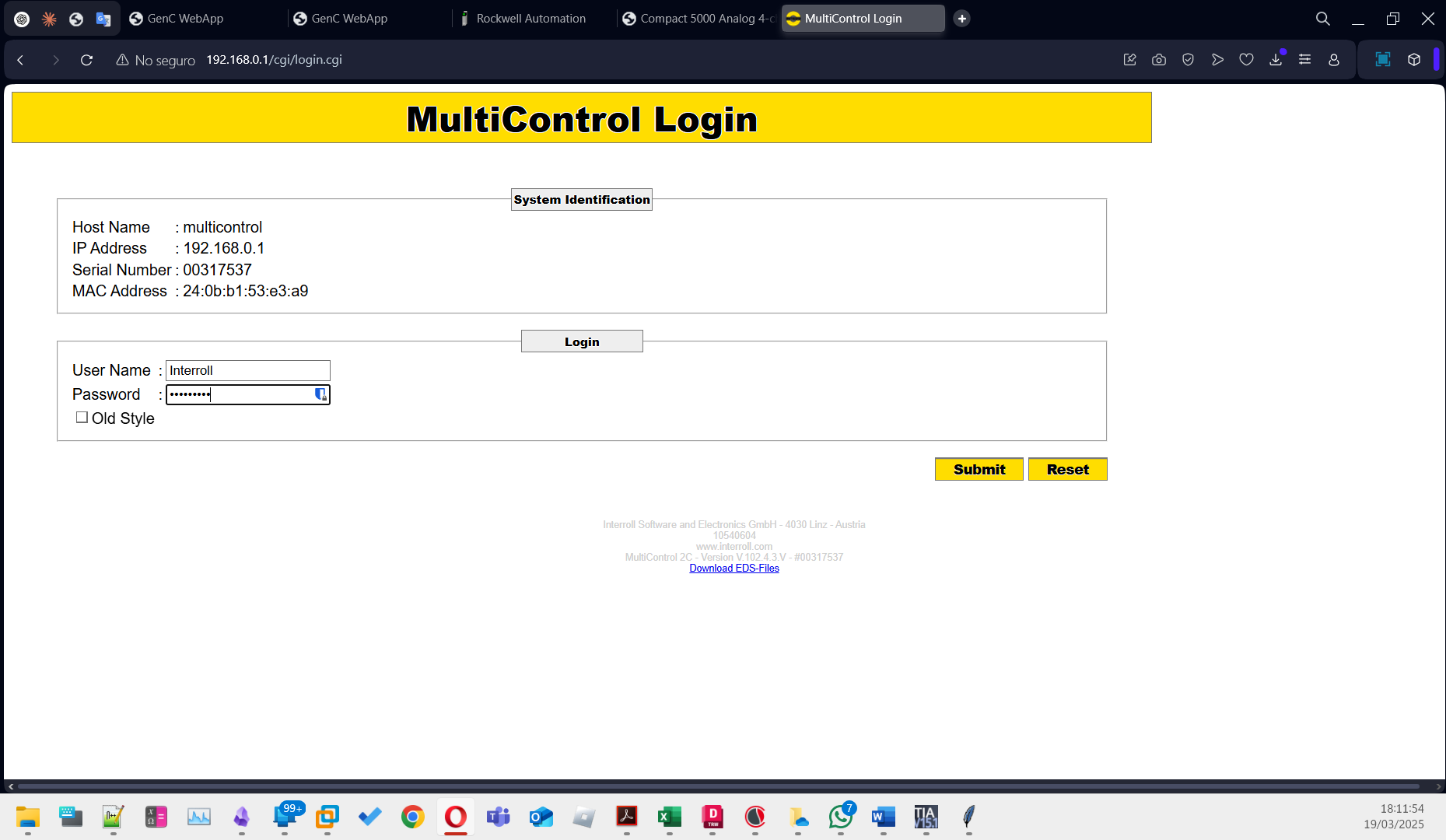The height and width of the screenshot is (840, 1446).
Task: Open Opera browser taskbar icon
Action: pyautogui.click(x=456, y=817)
